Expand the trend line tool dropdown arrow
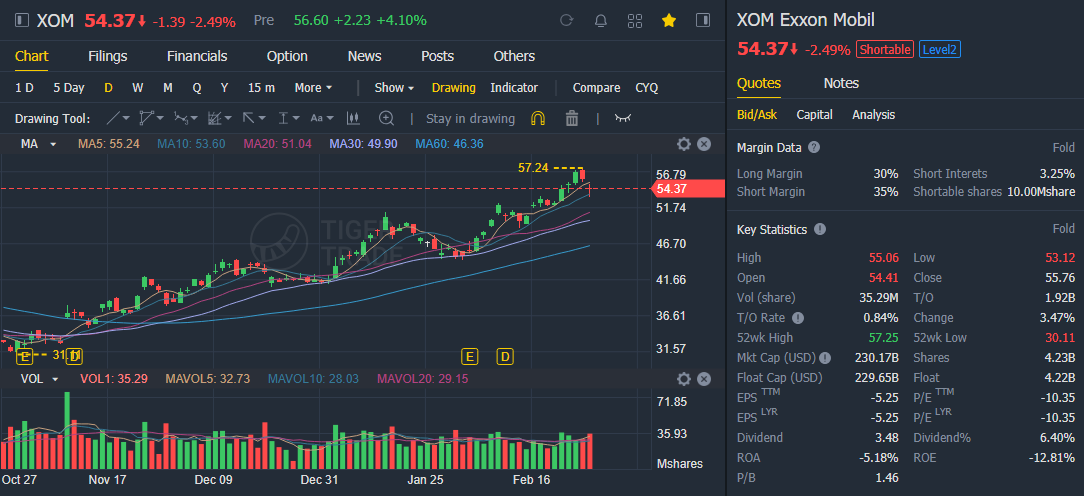Image resolution: width=1084 pixels, height=496 pixels. coord(127,118)
